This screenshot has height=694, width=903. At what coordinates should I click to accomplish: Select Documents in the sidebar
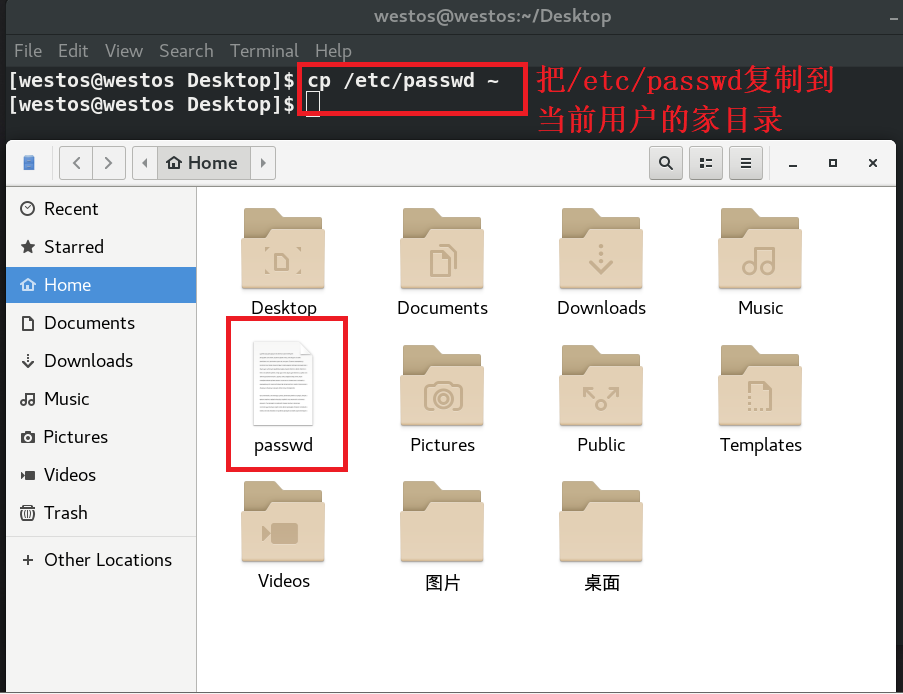(101, 323)
